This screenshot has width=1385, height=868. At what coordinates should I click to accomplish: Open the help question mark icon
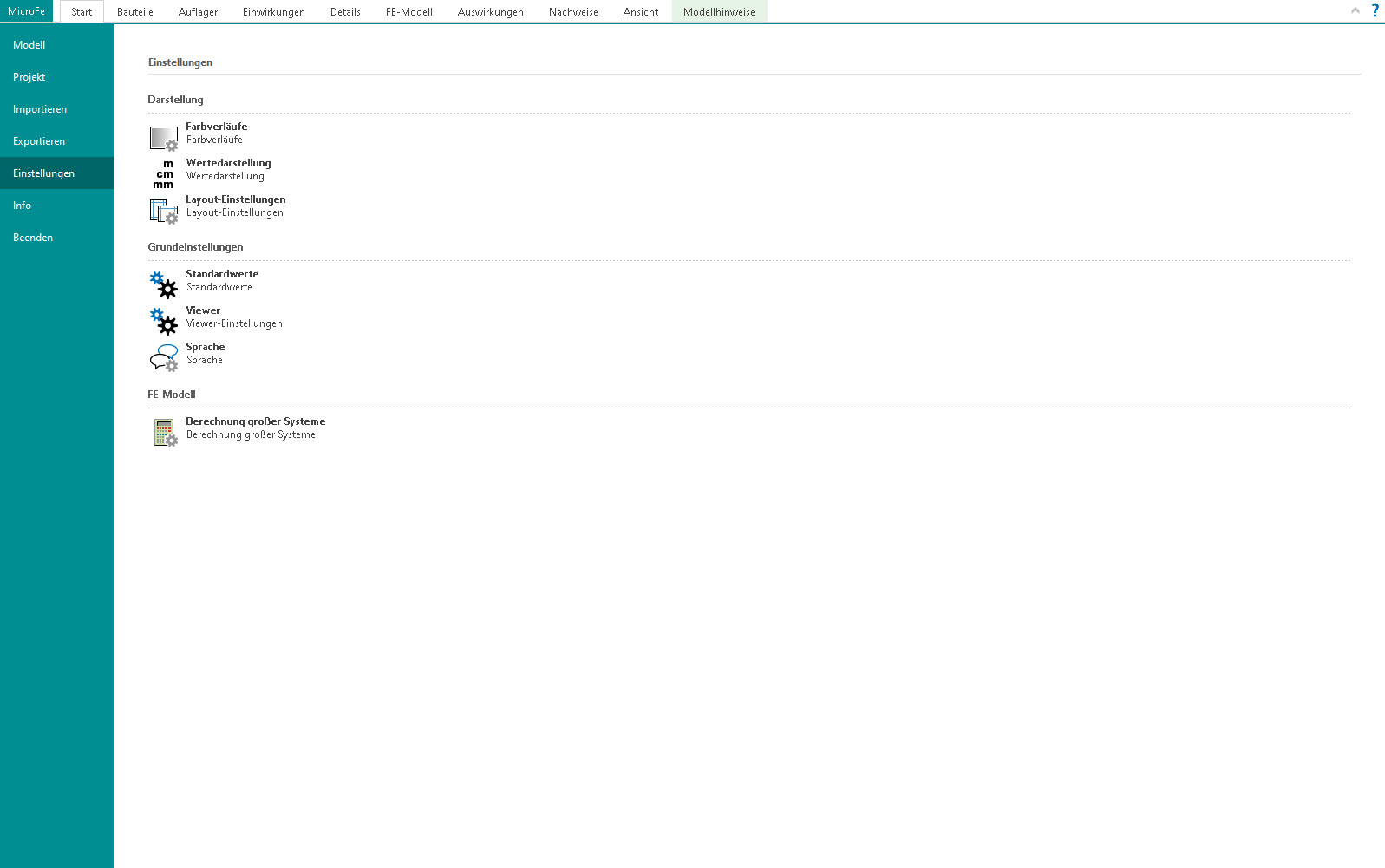(x=1375, y=10)
